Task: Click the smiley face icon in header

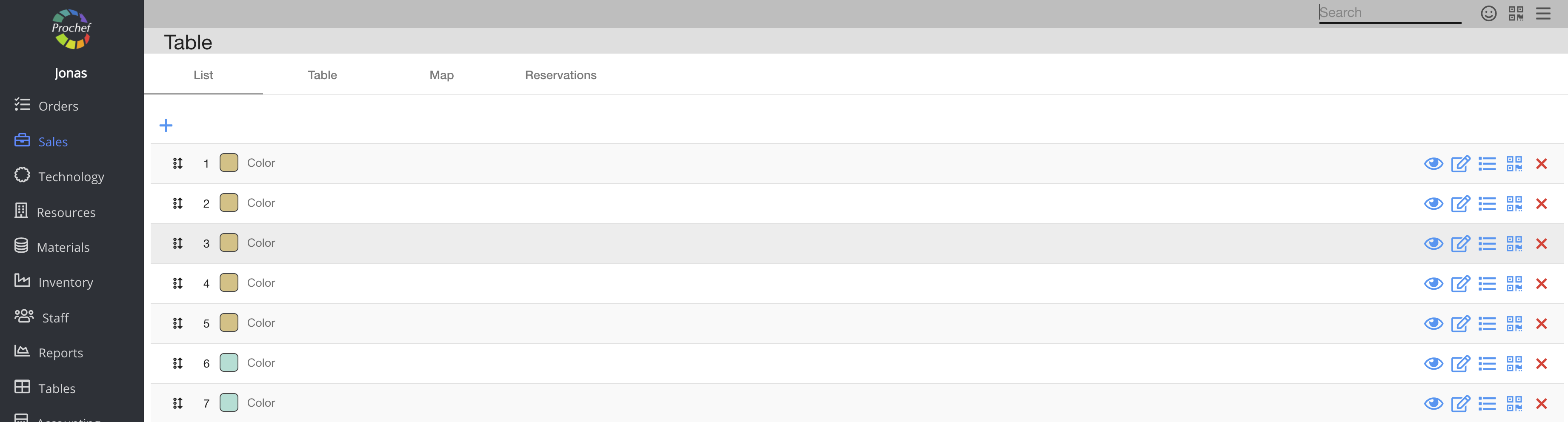Action: [1488, 13]
